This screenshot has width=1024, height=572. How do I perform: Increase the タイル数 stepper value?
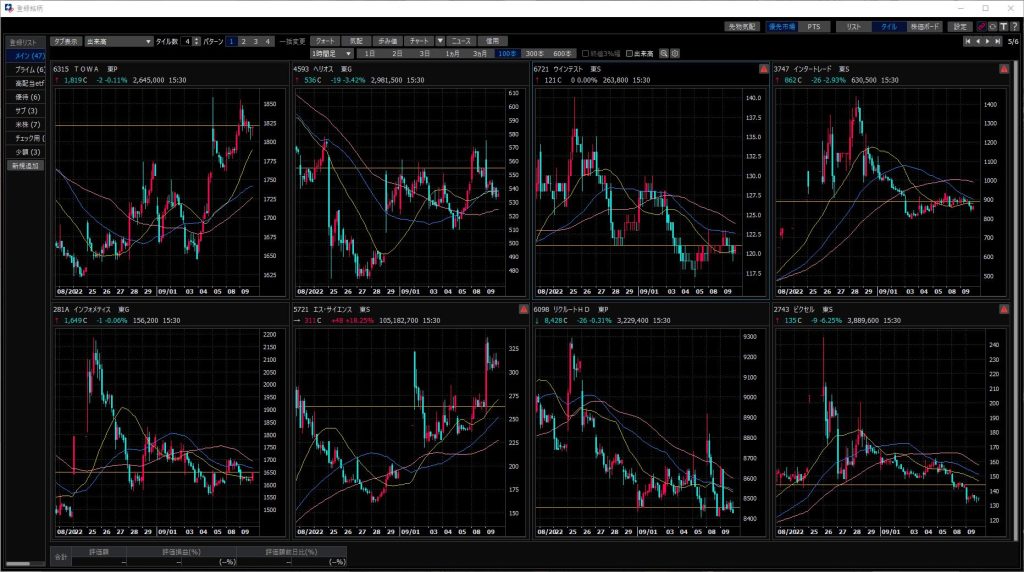tap(196, 39)
